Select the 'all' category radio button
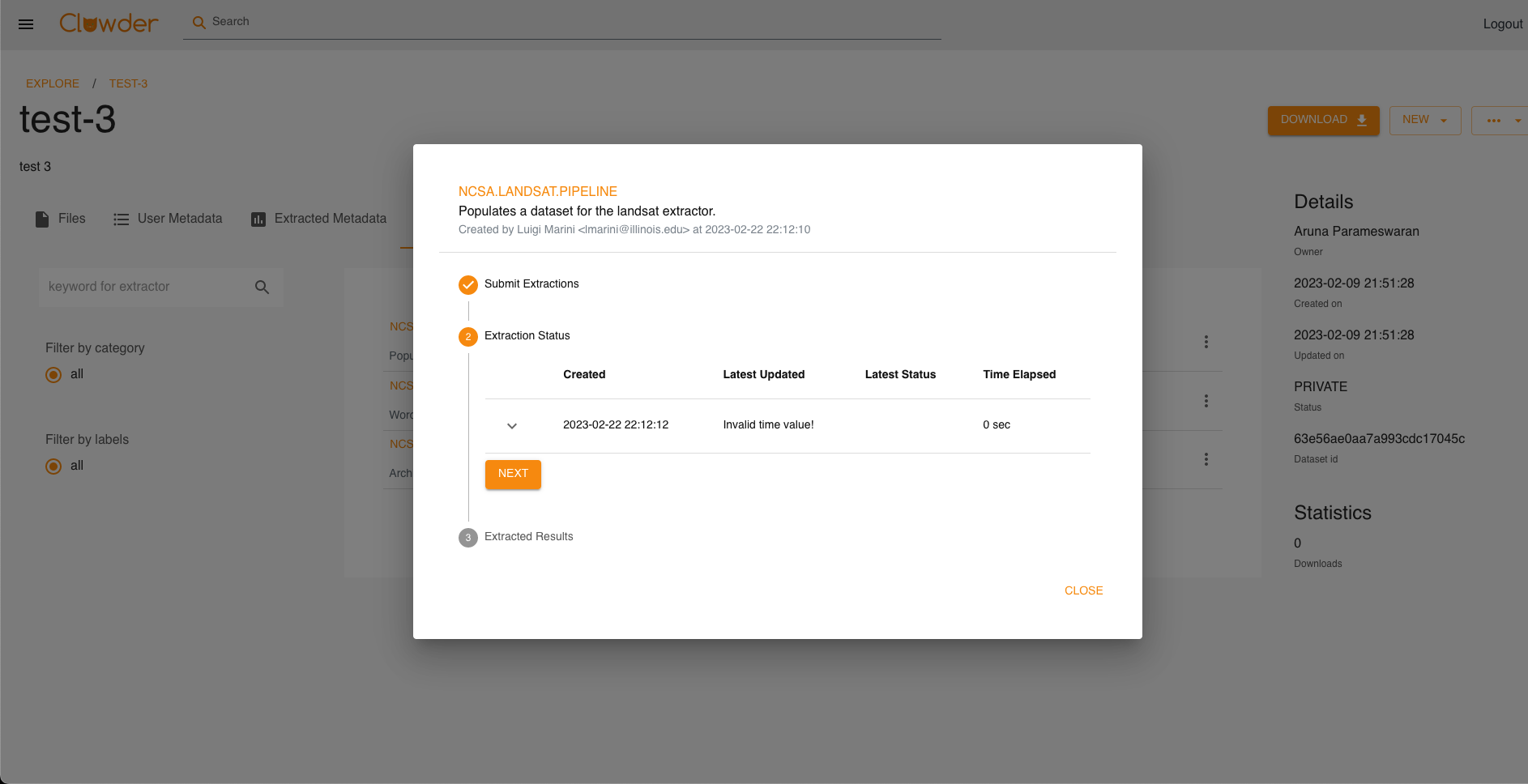Image resolution: width=1528 pixels, height=784 pixels. pos(53,375)
